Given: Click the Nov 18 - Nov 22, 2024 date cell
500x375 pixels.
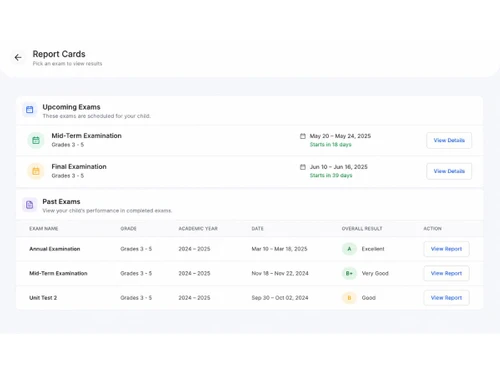Looking at the screenshot, I should (x=280, y=273).
